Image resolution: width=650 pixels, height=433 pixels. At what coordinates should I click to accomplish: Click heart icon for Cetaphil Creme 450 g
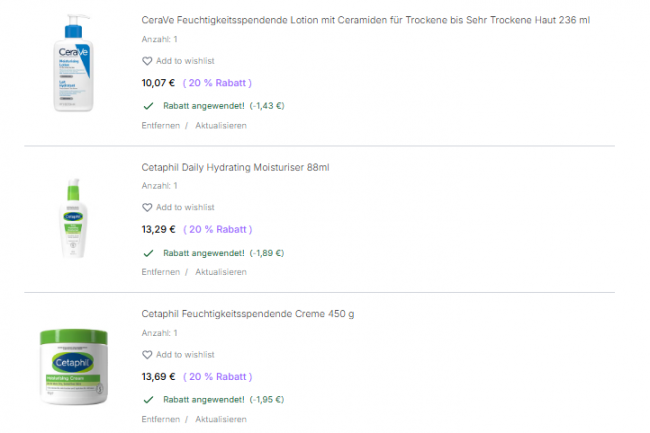pos(147,354)
